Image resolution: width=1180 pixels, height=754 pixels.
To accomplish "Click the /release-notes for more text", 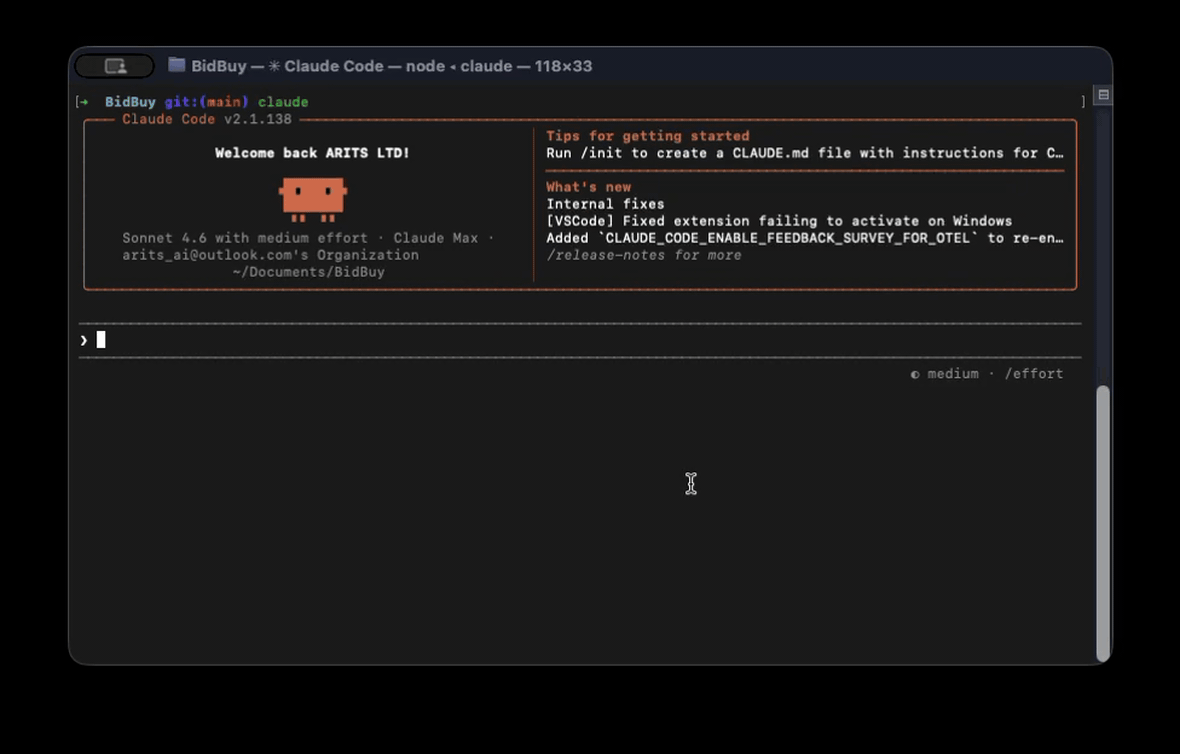I will point(644,255).
